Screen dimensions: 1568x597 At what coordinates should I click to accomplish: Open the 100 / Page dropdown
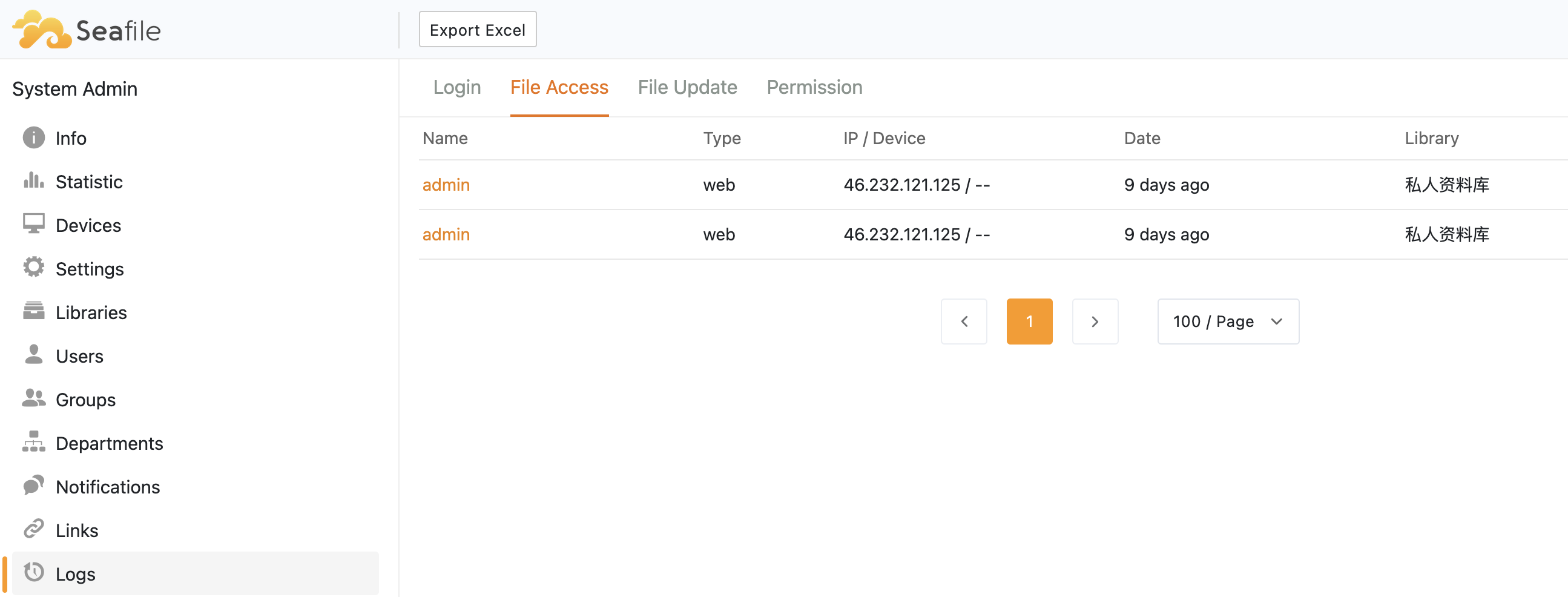(1228, 322)
